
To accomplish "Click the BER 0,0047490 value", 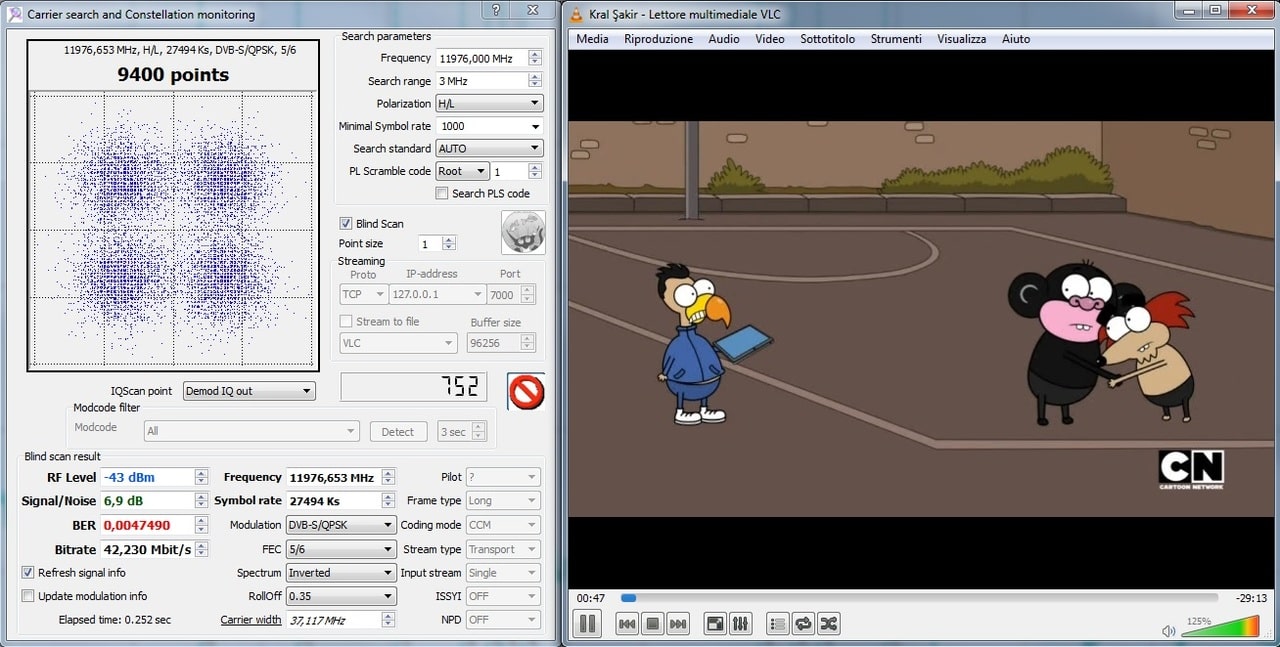I will (147, 525).
